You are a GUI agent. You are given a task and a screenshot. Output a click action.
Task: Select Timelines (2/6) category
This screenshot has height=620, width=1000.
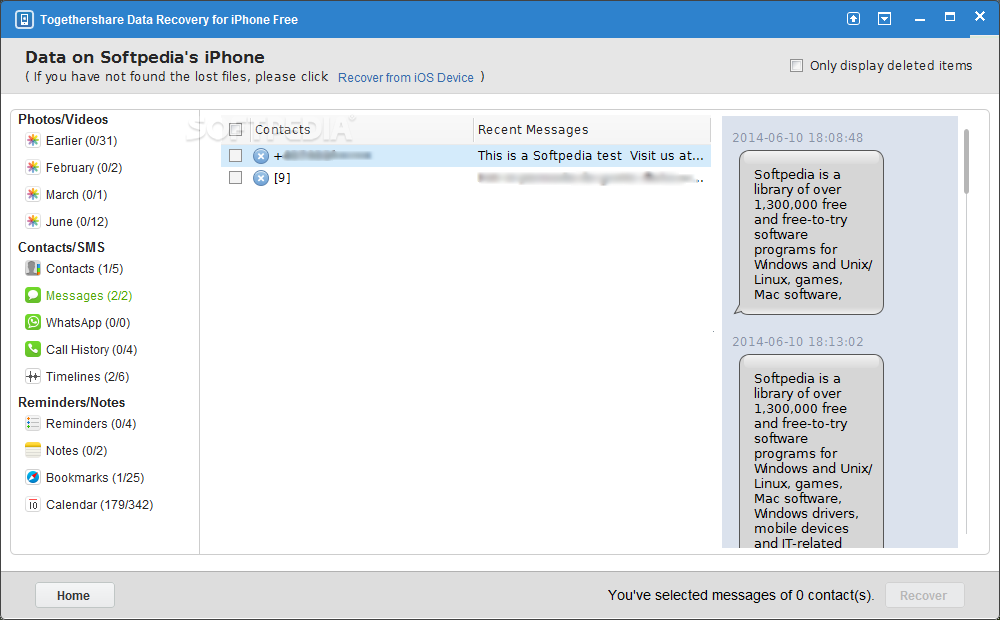87,376
